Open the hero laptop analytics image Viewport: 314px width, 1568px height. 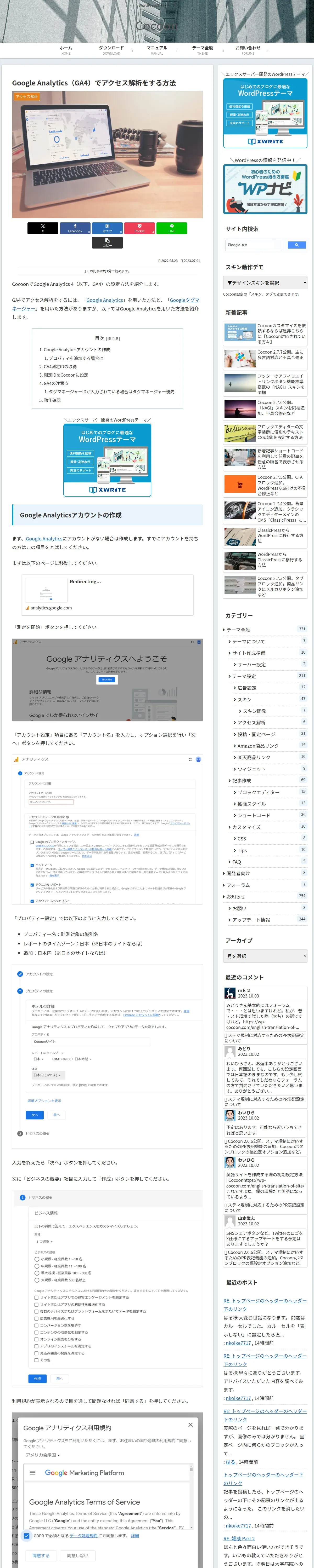pyautogui.click(x=107, y=155)
